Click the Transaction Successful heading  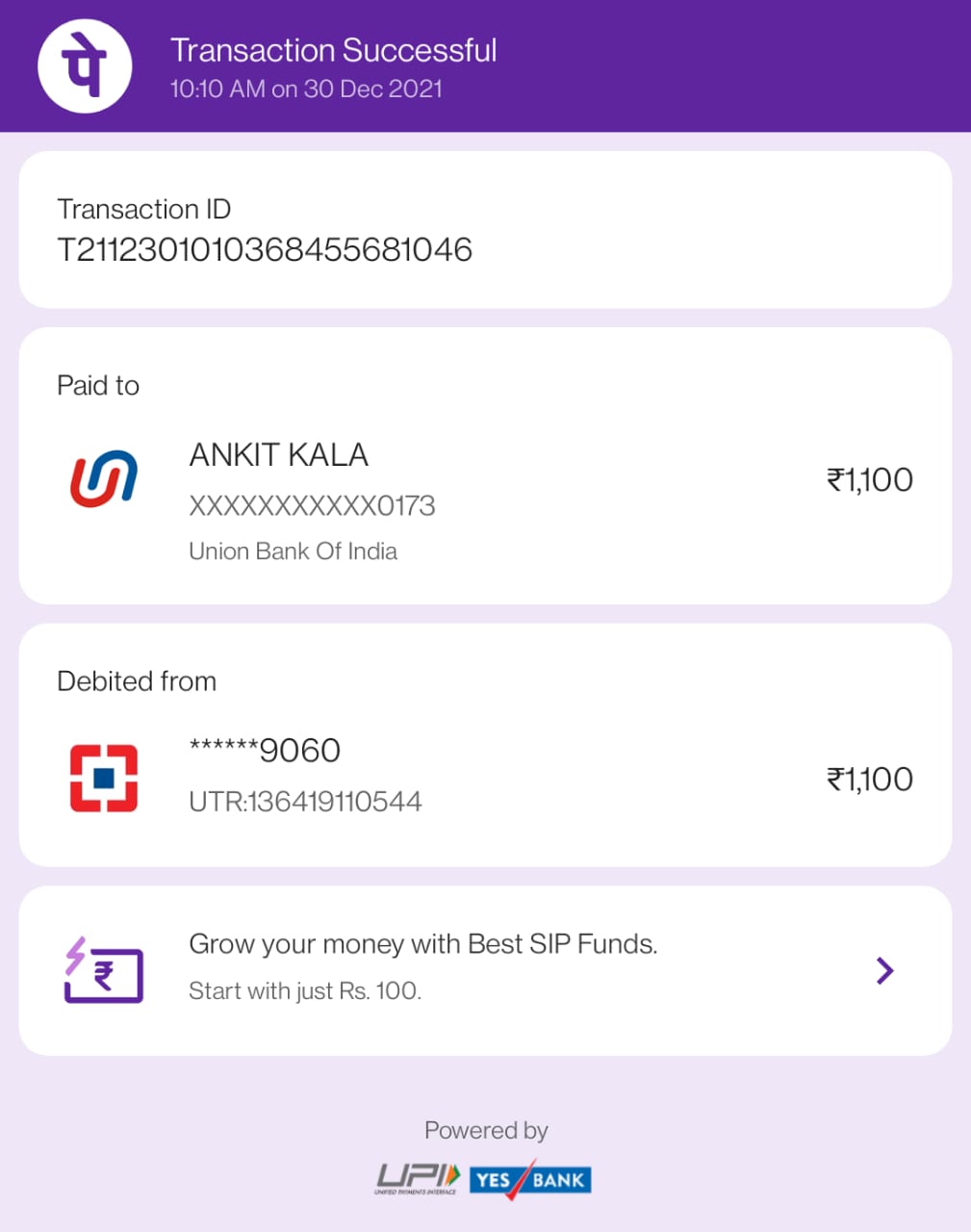[x=333, y=50]
